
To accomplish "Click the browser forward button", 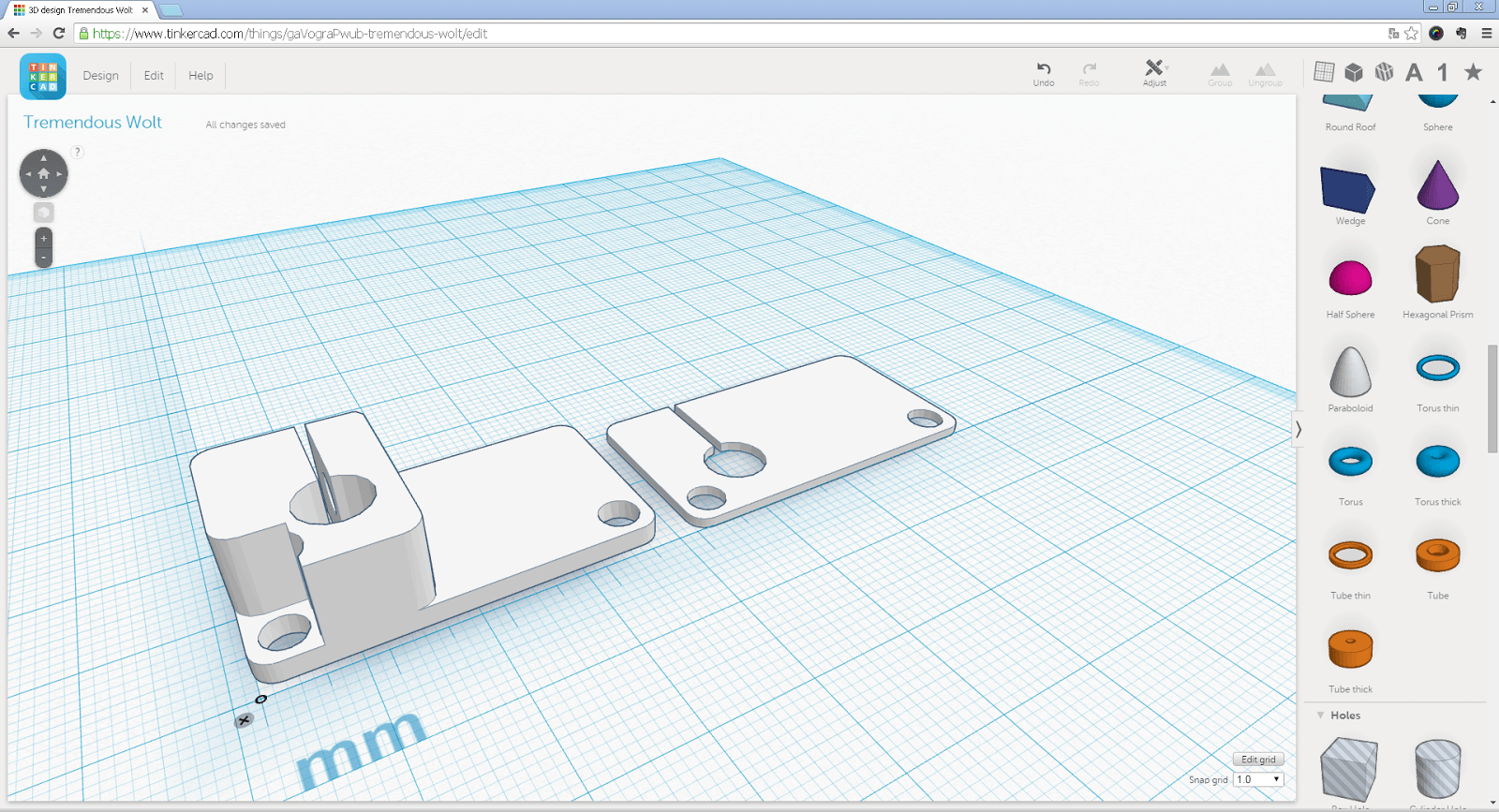I will [36, 33].
